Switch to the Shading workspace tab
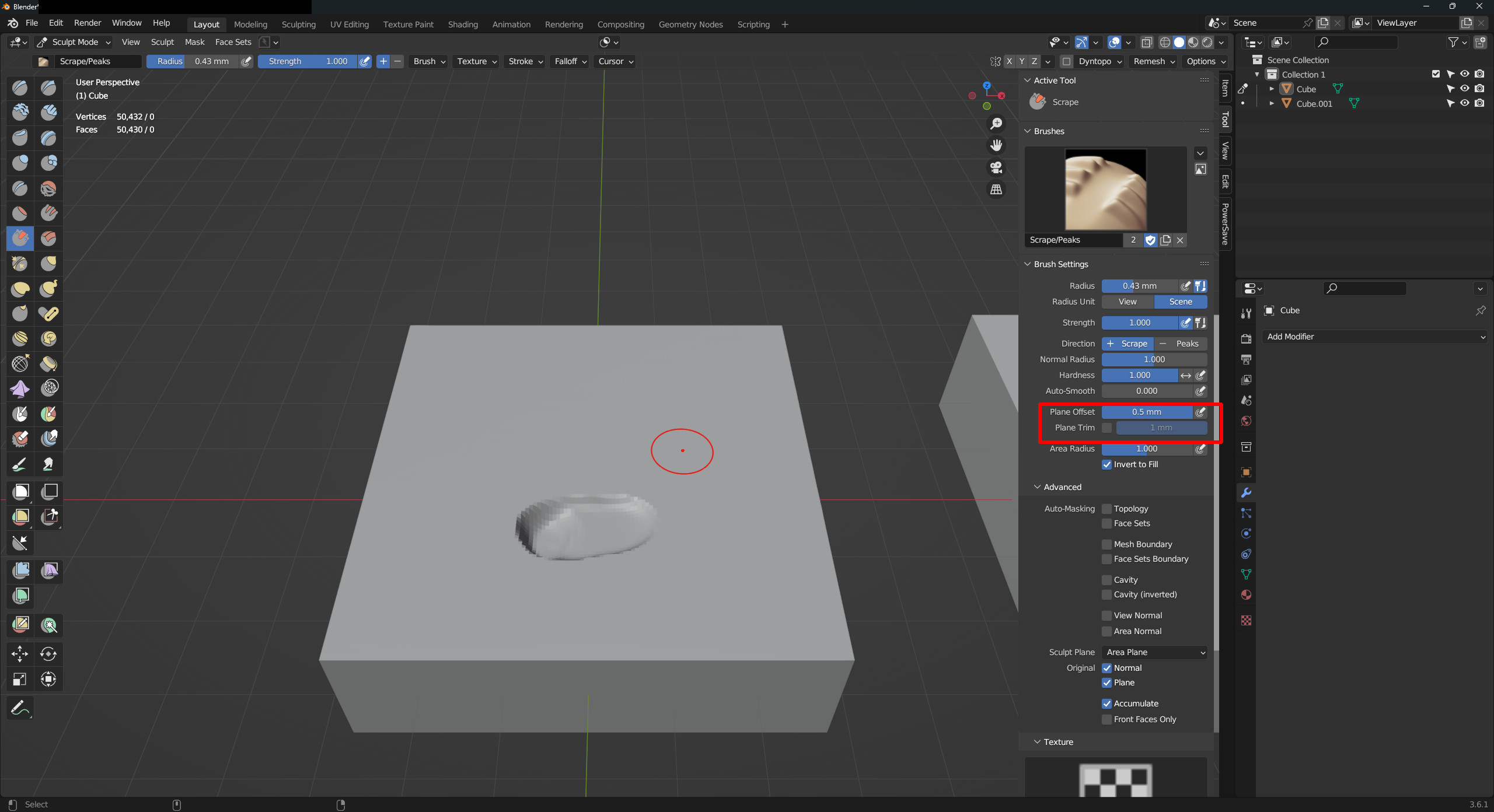1494x812 pixels. pos(463,24)
